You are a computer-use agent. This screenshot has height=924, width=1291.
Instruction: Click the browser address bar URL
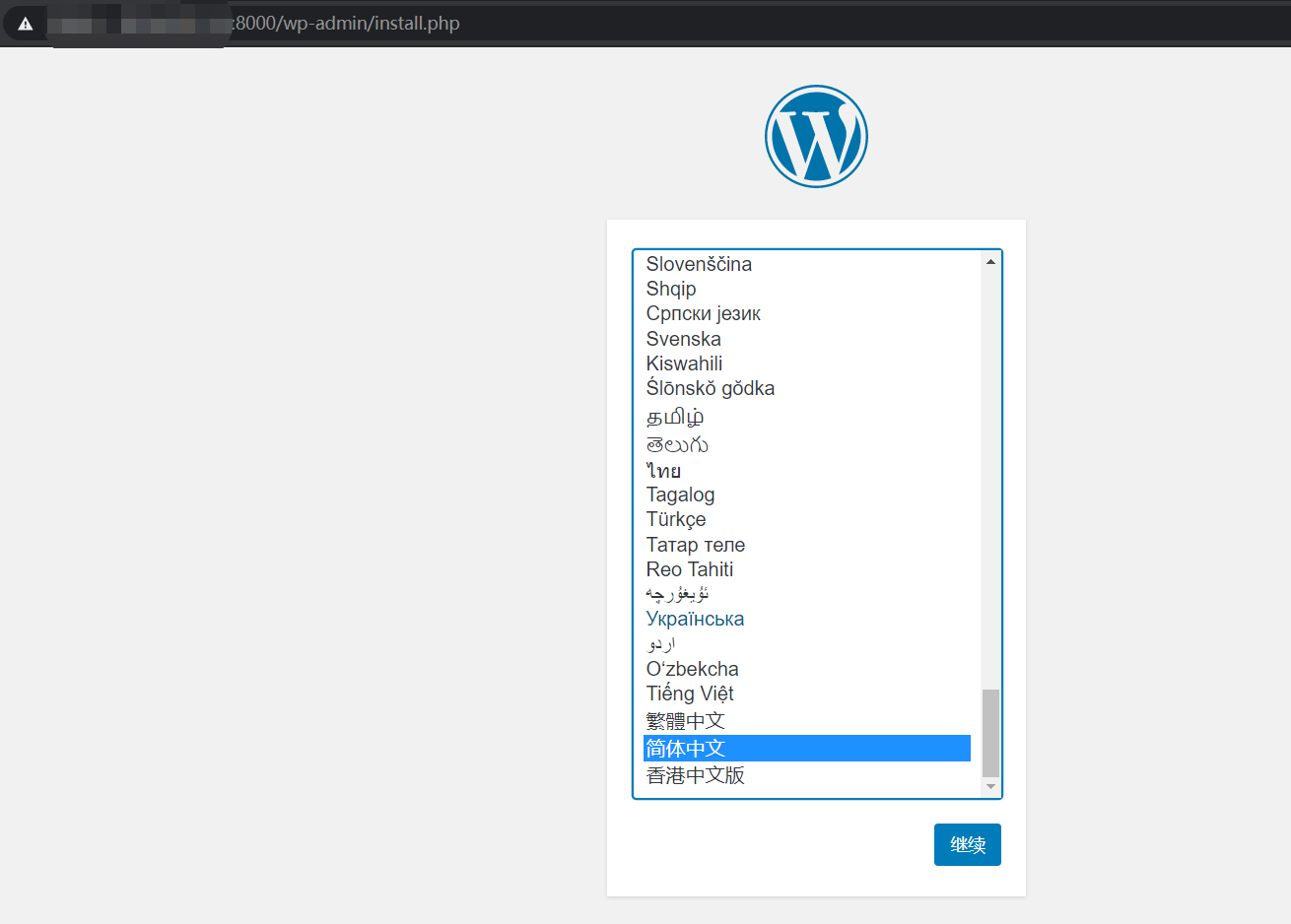pos(347,24)
